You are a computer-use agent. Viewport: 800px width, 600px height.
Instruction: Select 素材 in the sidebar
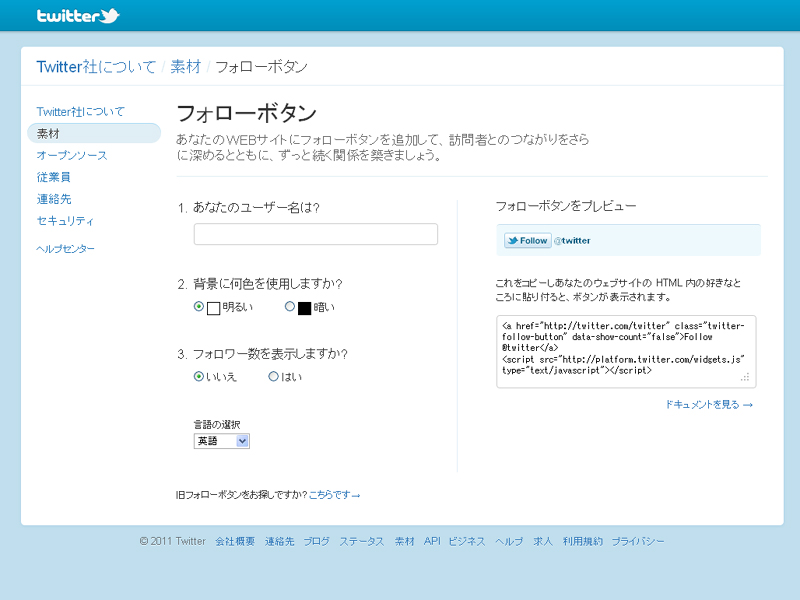[94, 133]
